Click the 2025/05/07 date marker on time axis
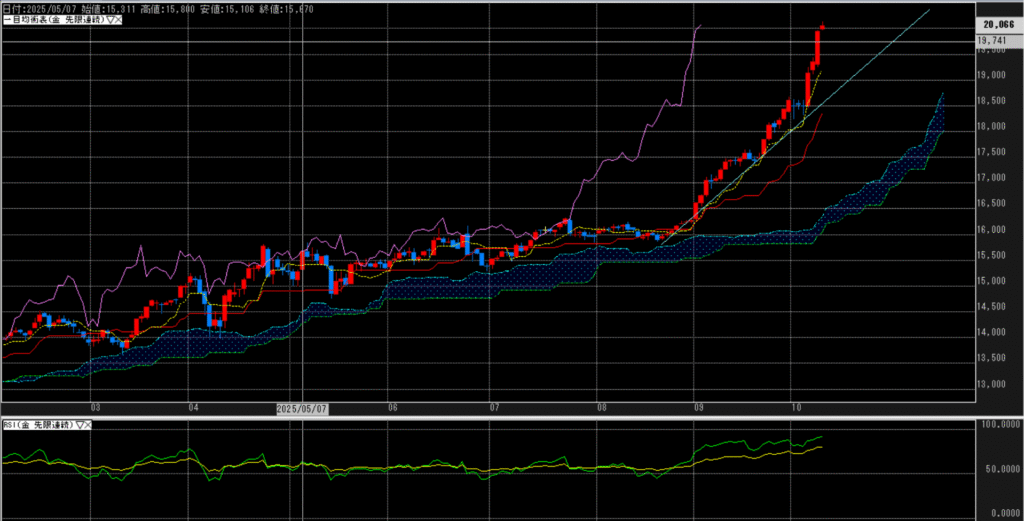Image resolution: width=1024 pixels, height=521 pixels. [302, 408]
